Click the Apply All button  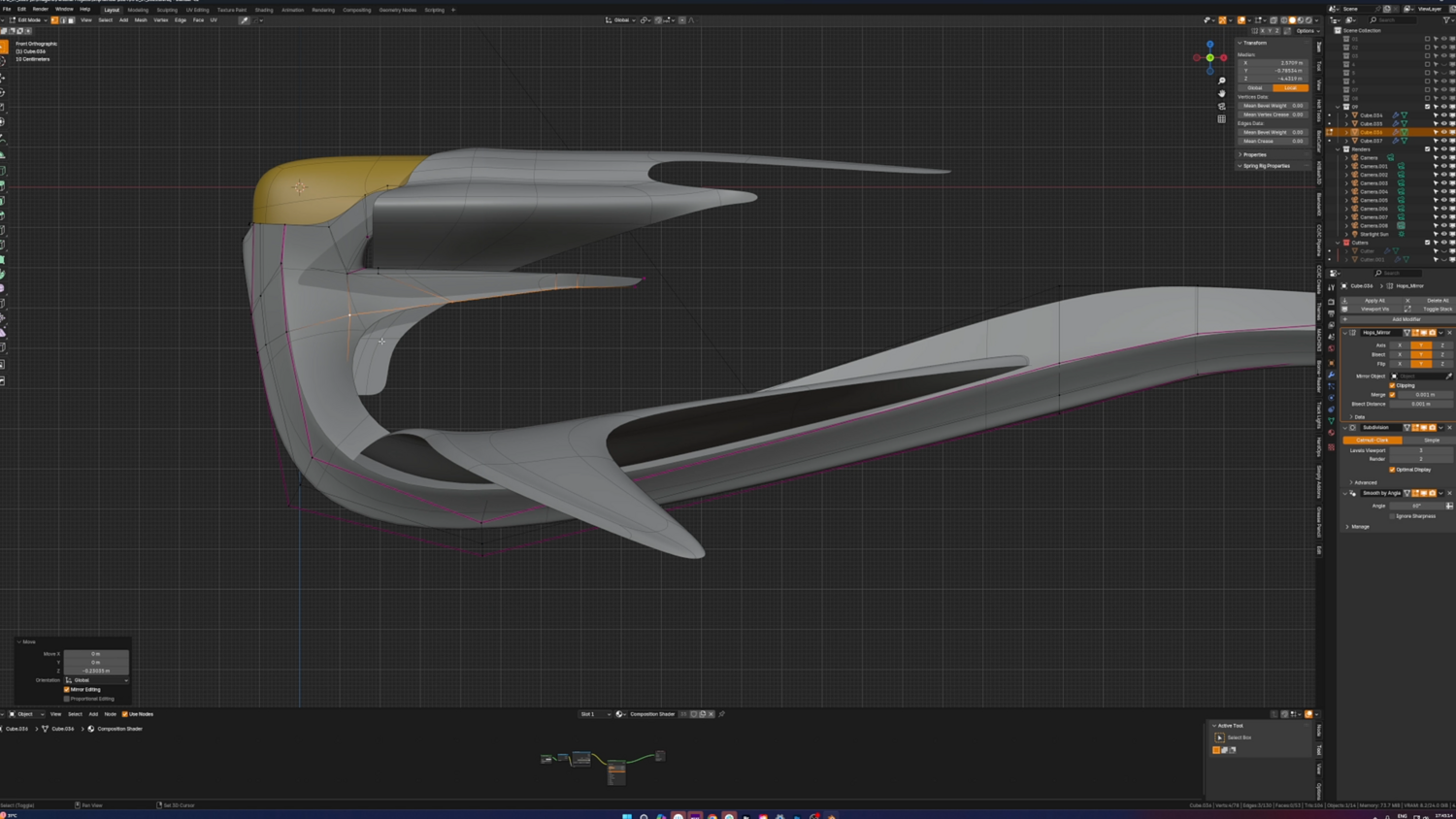point(1374,301)
